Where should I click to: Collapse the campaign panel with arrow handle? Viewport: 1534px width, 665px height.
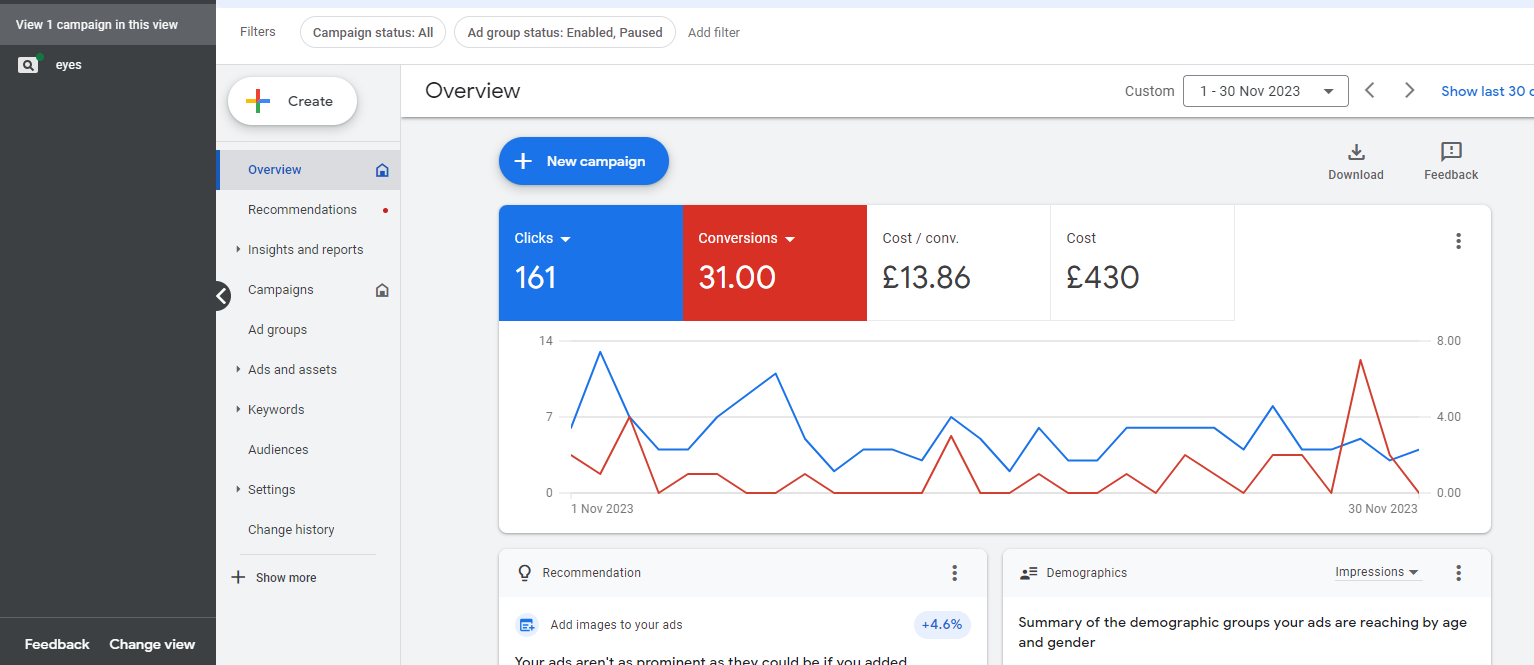tap(222, 295)
